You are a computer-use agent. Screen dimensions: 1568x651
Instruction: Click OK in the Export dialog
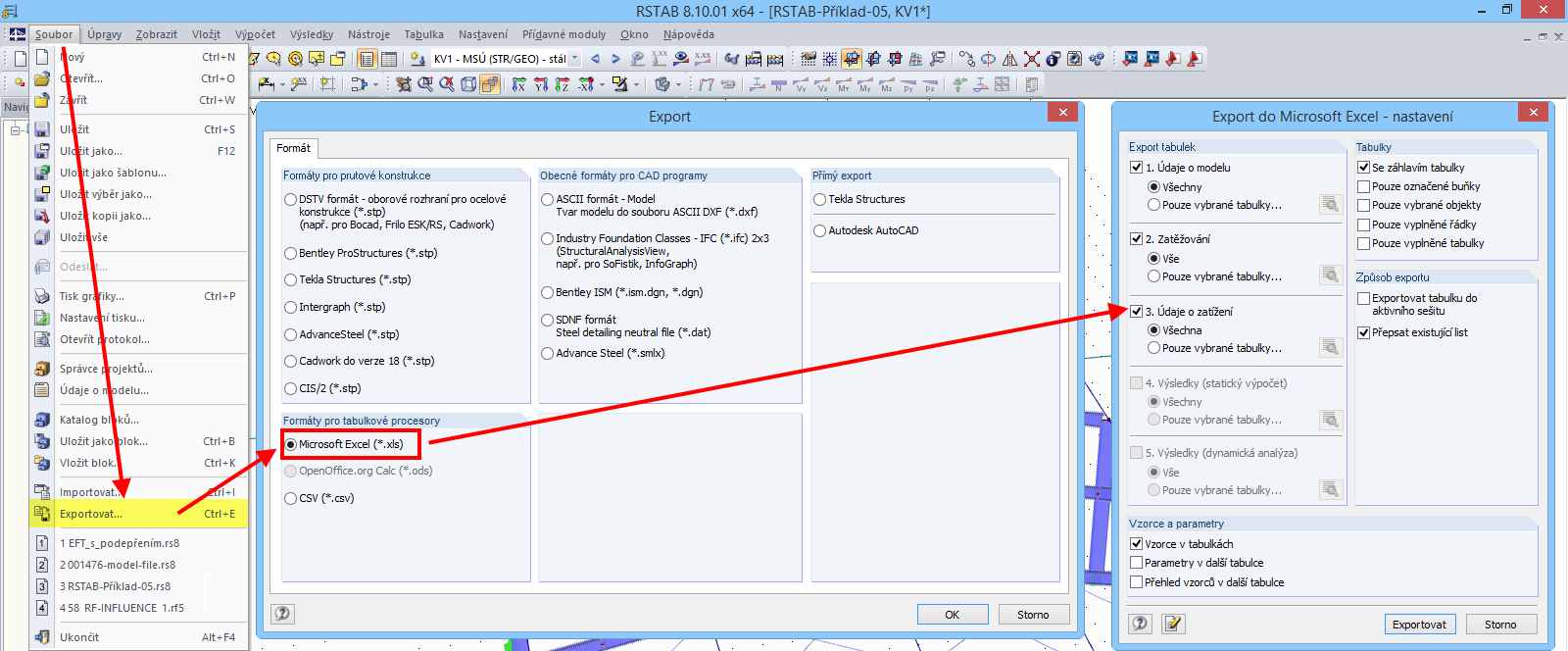[952, 615]
